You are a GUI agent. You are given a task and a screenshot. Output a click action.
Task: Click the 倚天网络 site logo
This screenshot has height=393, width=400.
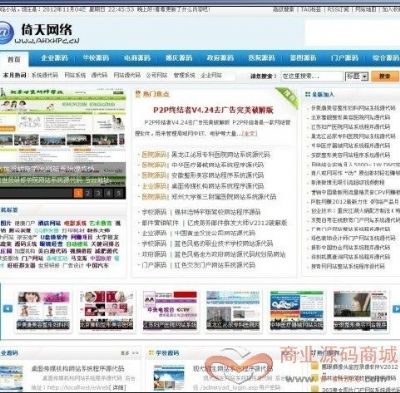click(x=39, y=34)
